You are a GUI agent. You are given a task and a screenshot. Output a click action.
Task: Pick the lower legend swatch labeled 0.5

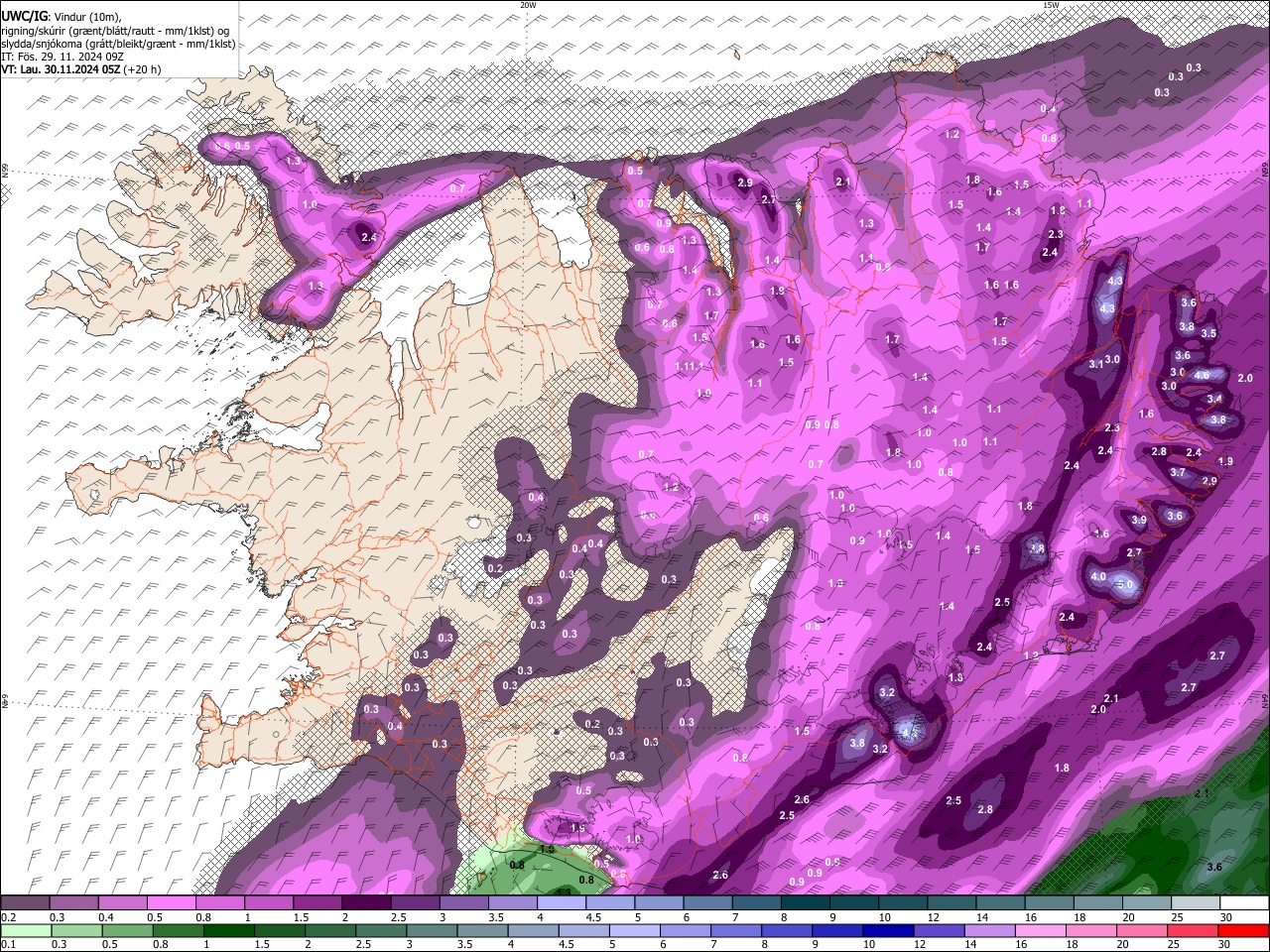pyautogui.click(x=127, y=931)
